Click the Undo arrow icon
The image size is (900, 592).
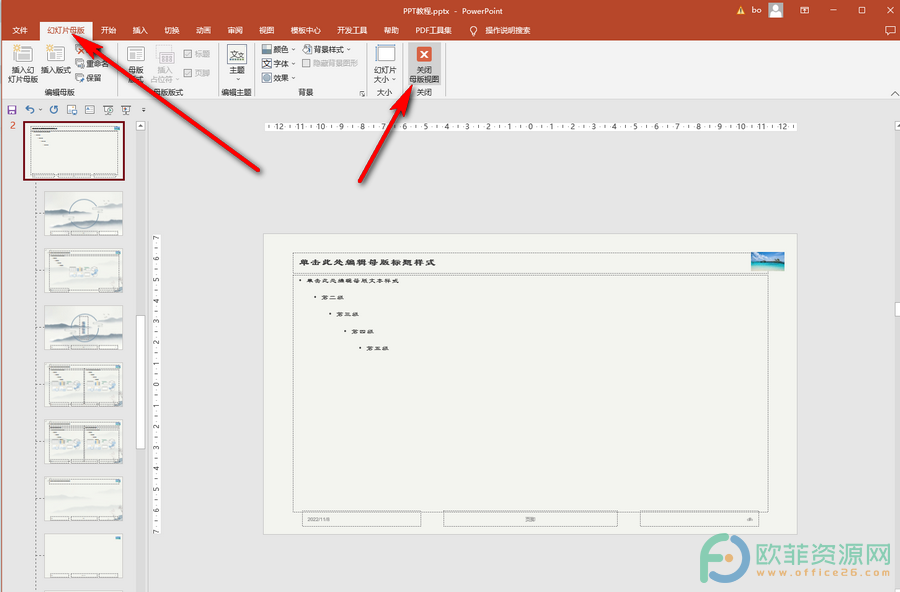[x=29, y=110]
